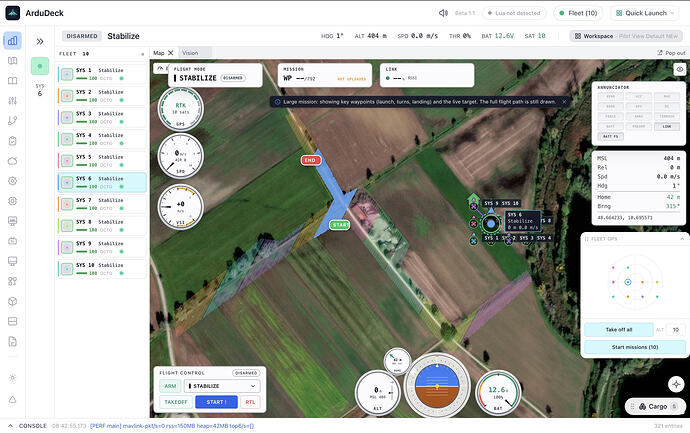Select the Map tab
This screenshot has width=690, height=433.
pos(158,53)
